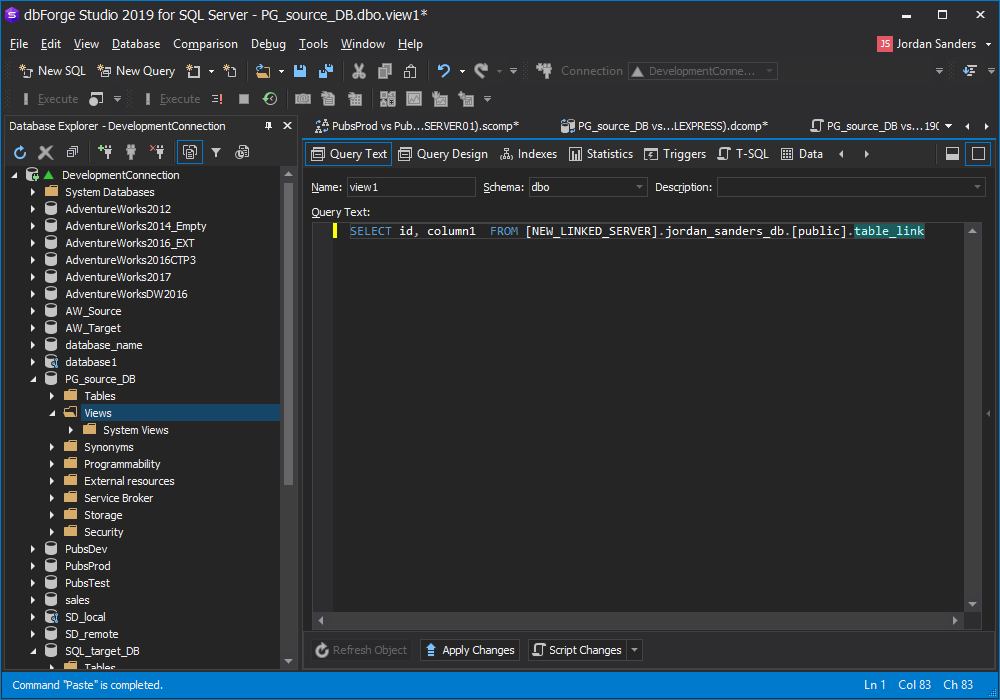This screenshot has height=700, width=1000.
Task: Click the New Connection plug icon
Action: tap(105, 152)
